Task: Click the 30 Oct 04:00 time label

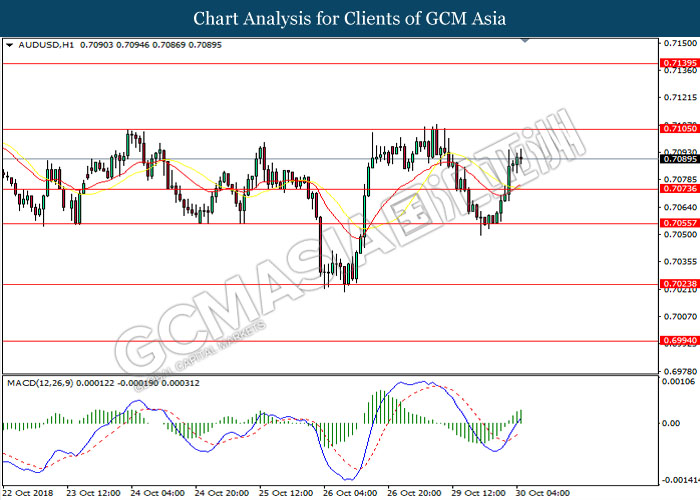Action: click(544, 493)
